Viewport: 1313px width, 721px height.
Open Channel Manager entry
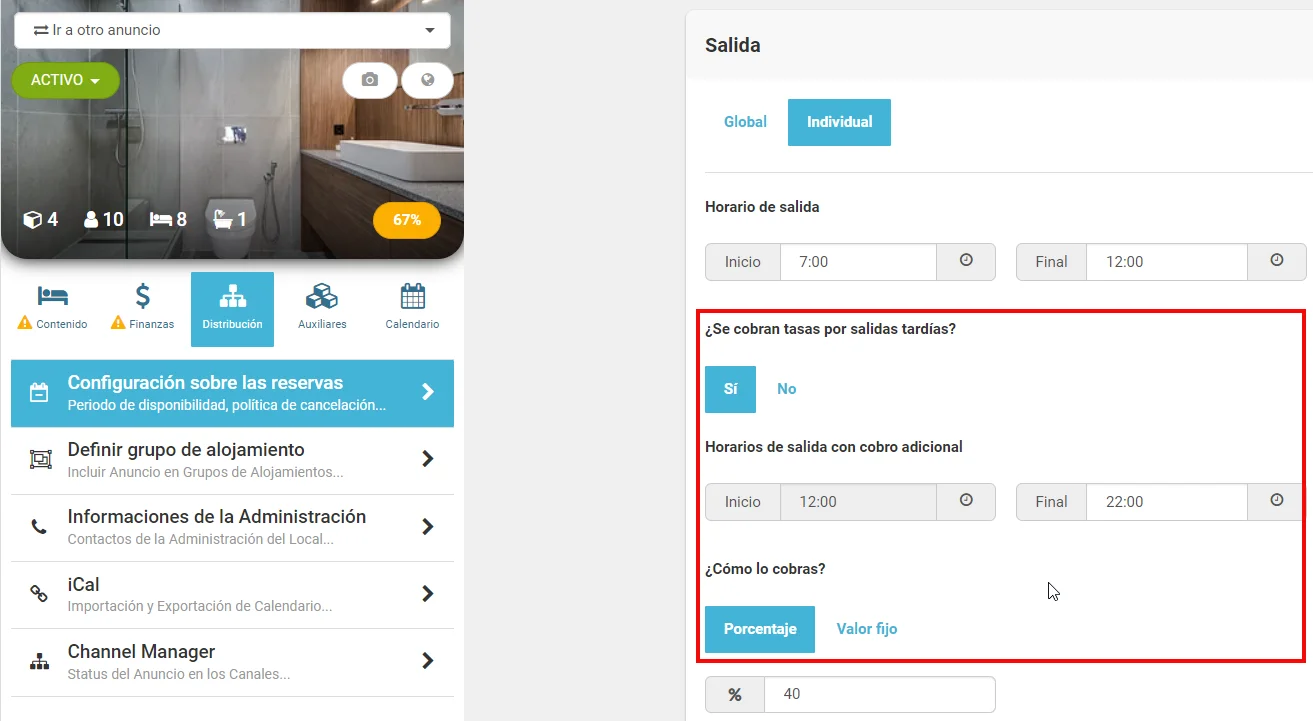tap(232, 662)
